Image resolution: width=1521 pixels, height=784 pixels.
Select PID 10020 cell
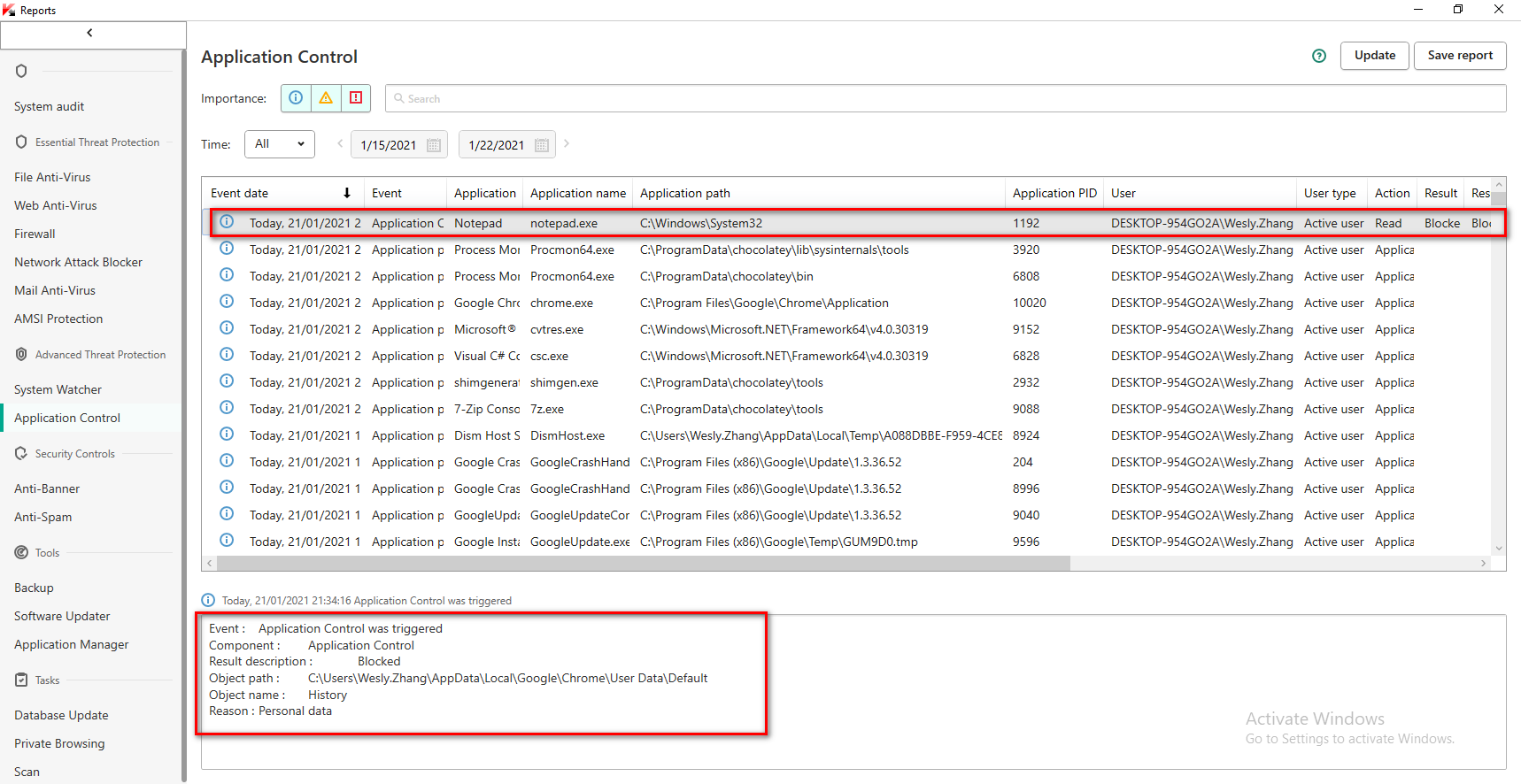[x=1030, y=303]
